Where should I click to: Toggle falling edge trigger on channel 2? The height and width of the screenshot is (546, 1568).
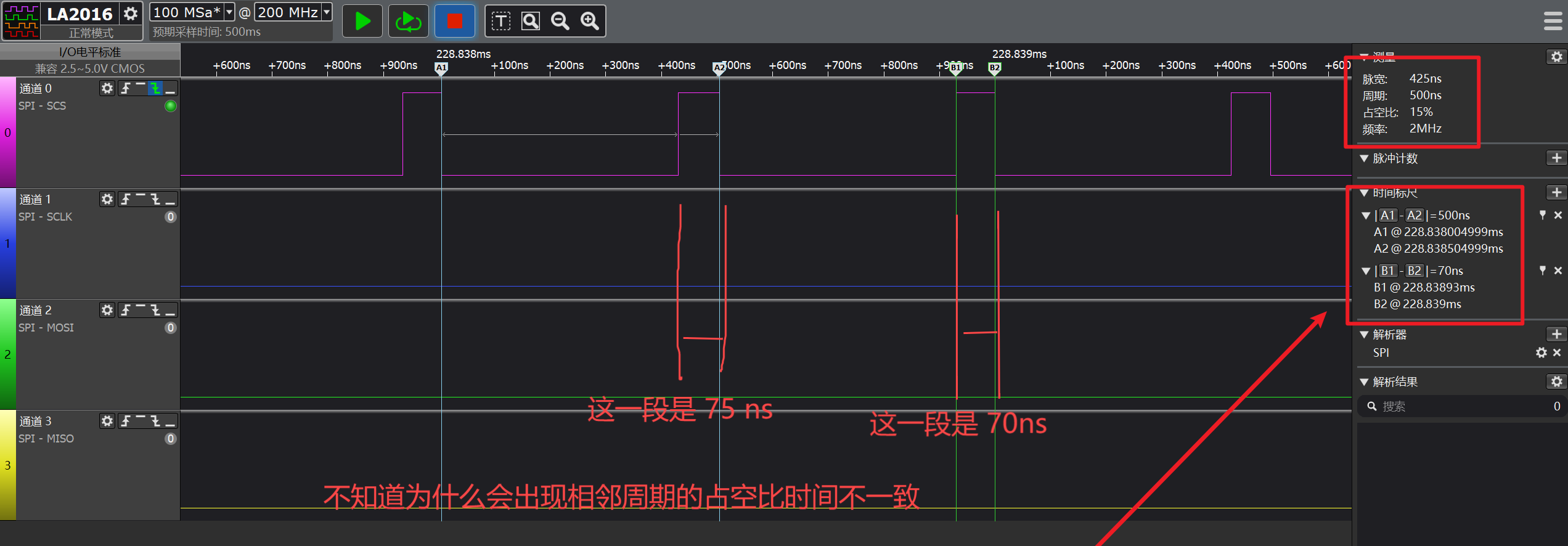coord(155,310)
